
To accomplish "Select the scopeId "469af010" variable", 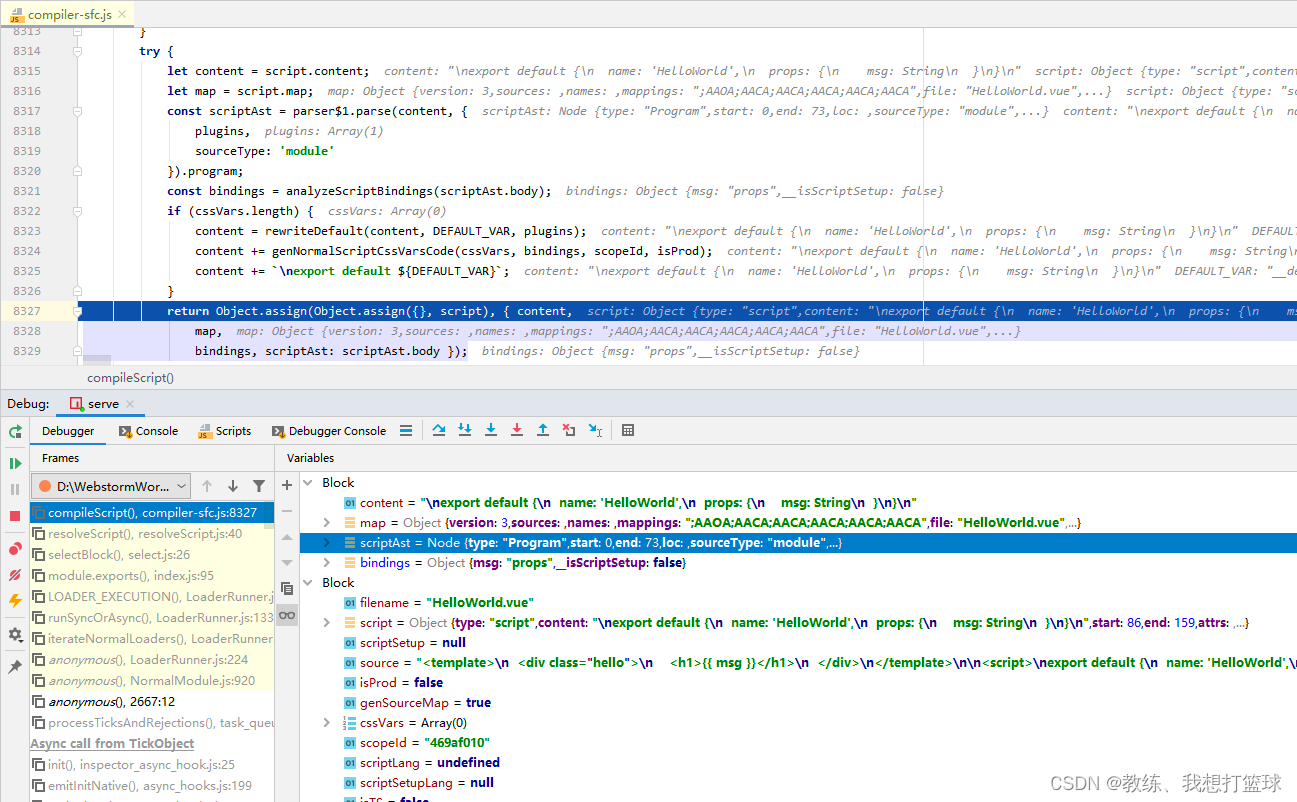I will pyautogui.click(x=798, y=742).
